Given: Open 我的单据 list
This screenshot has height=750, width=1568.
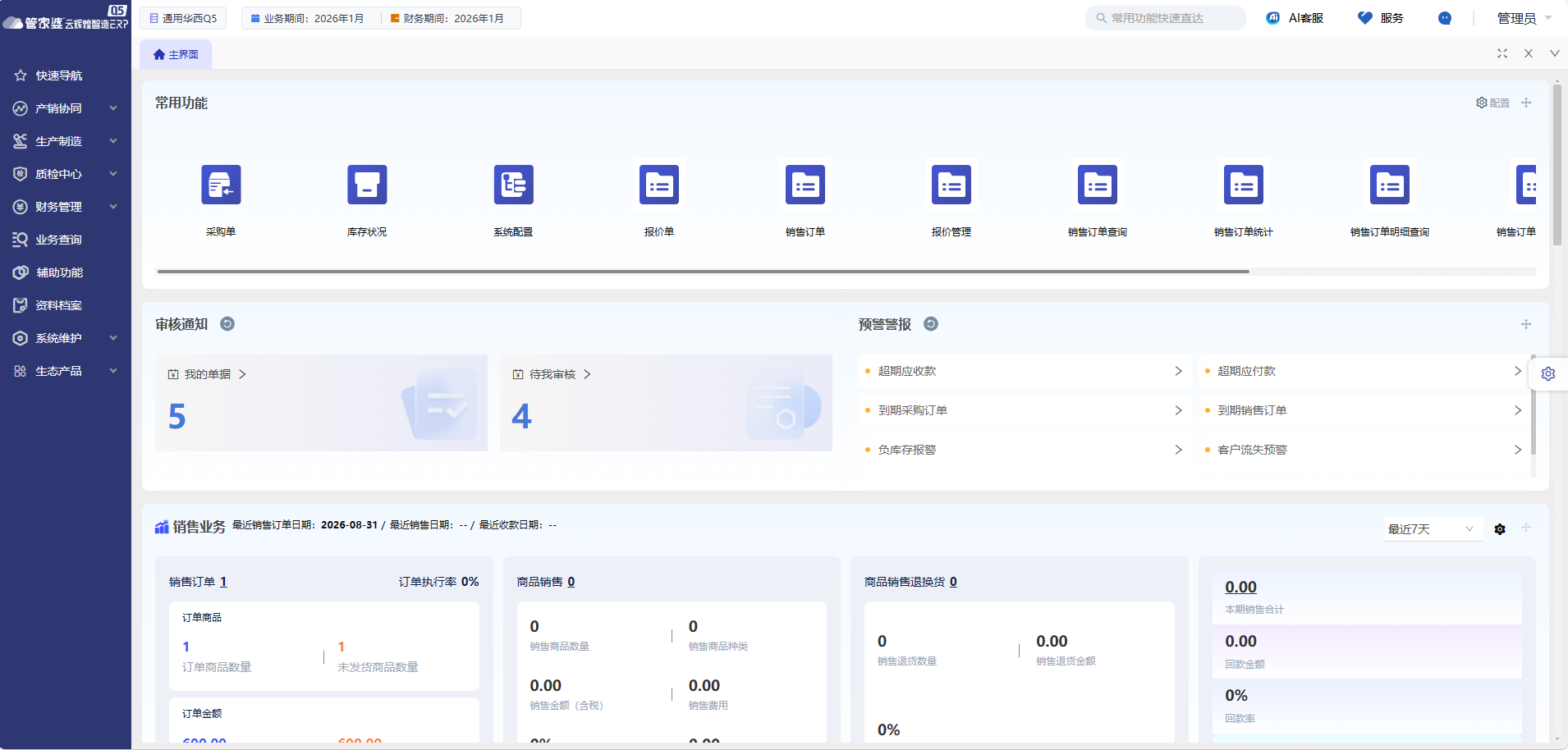Looking at the screenshot, I should (x=207, y=374).
